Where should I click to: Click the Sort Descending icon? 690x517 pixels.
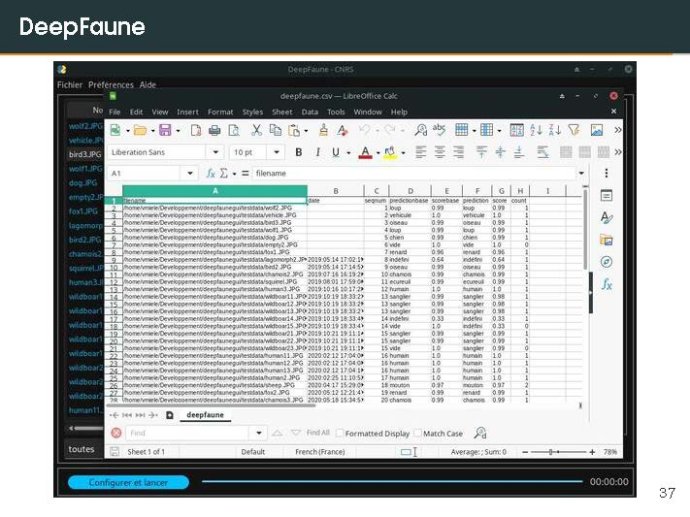coord(554,130)
